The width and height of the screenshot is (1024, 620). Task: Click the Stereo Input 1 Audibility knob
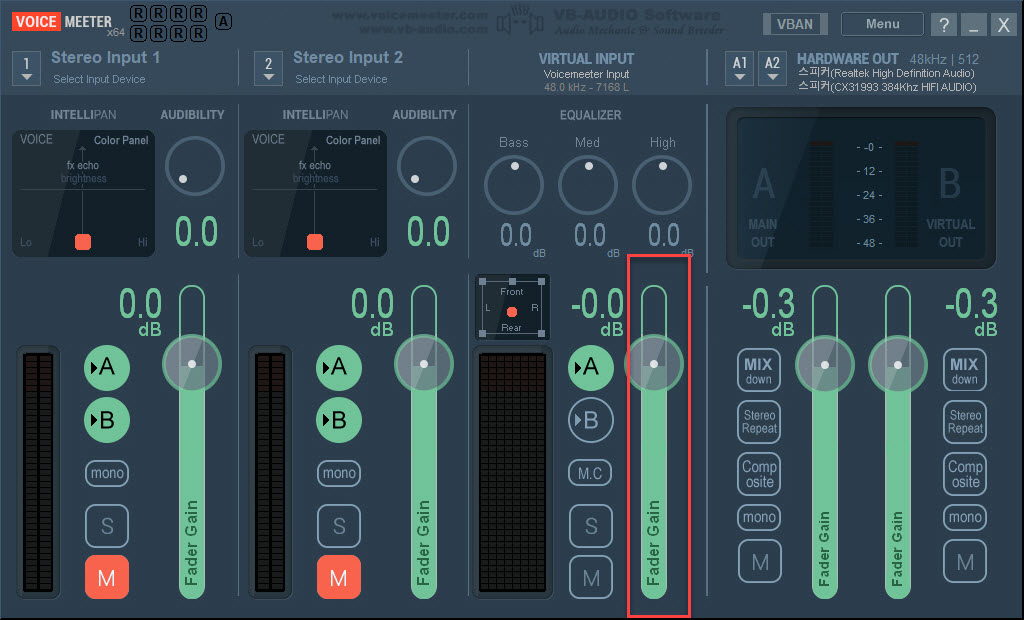point(195,166)
